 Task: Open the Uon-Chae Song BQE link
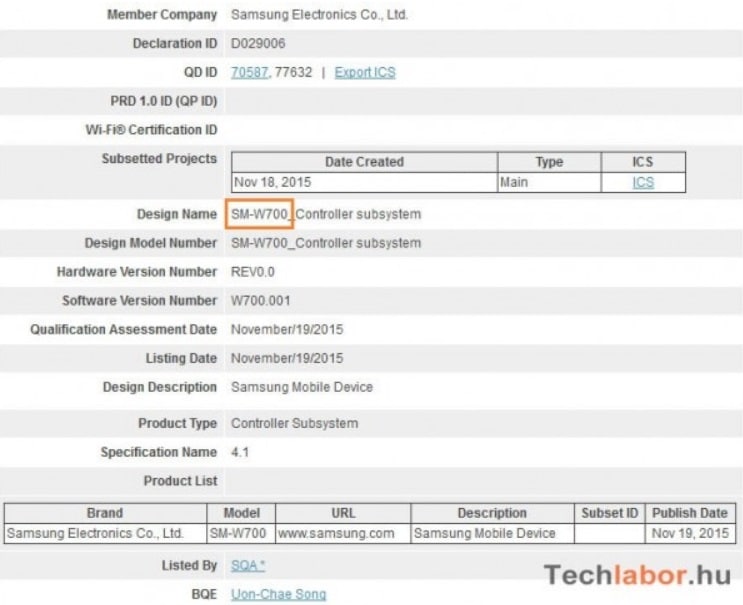coord(277,594)
